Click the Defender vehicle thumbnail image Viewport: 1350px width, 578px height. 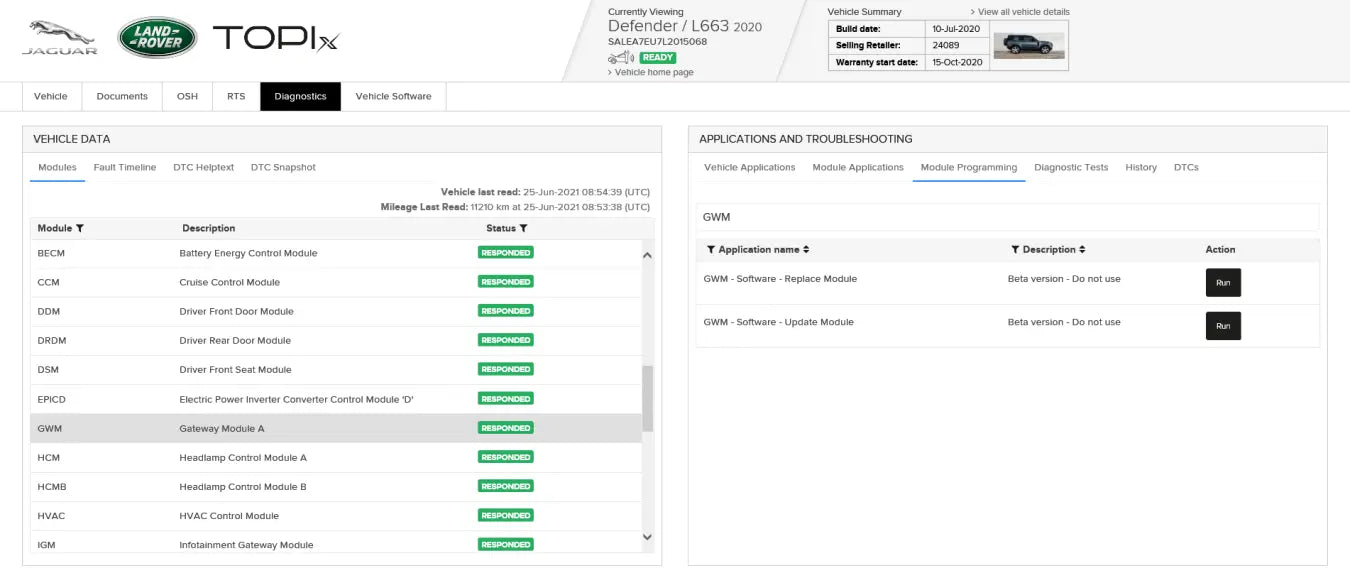(x=1029, y=45)
